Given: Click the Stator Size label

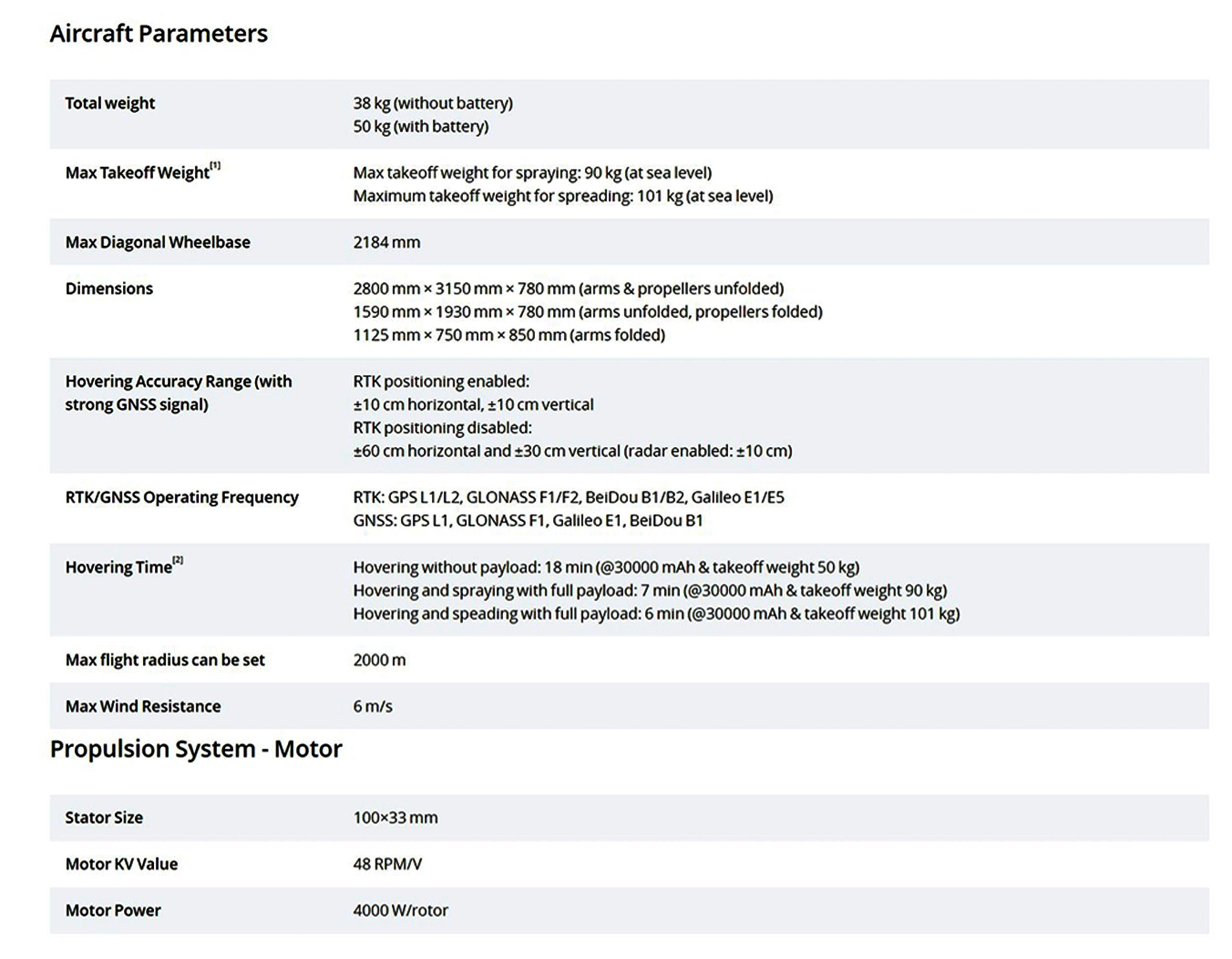Looking at the screenshot, I should point(104,818).
